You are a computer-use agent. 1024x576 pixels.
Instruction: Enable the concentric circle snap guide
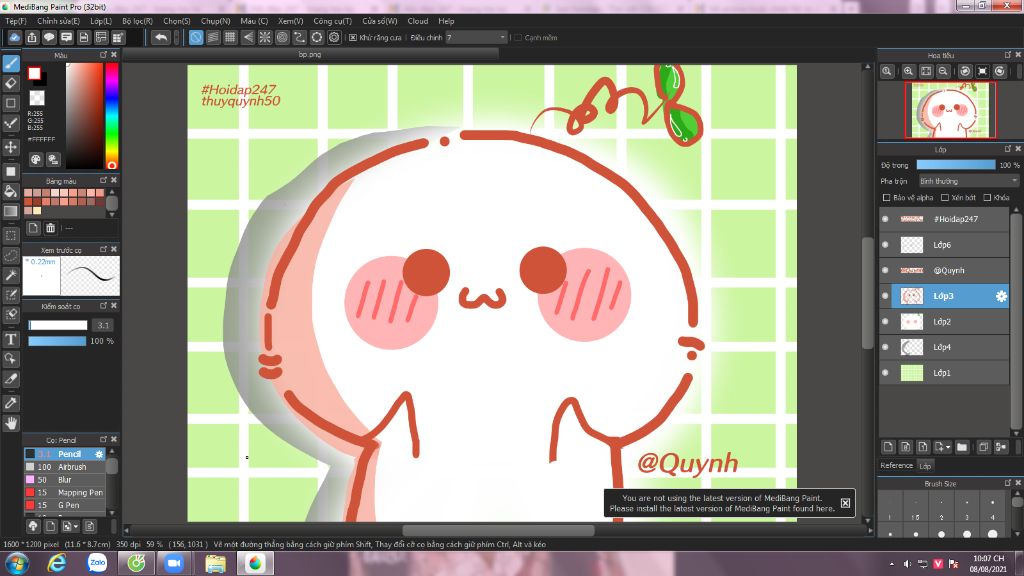click(x=282, y=38)
